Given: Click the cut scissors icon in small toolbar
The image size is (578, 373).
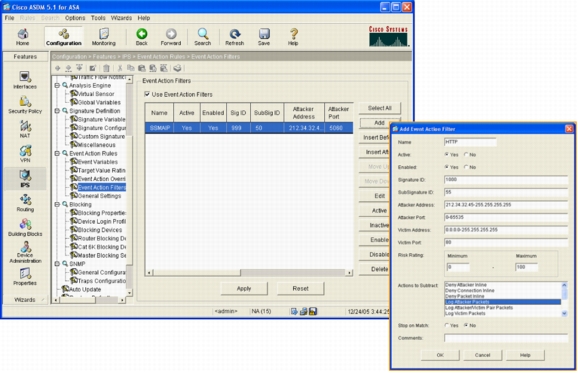Looking at the screenshot, I should (x=120, y=68).
